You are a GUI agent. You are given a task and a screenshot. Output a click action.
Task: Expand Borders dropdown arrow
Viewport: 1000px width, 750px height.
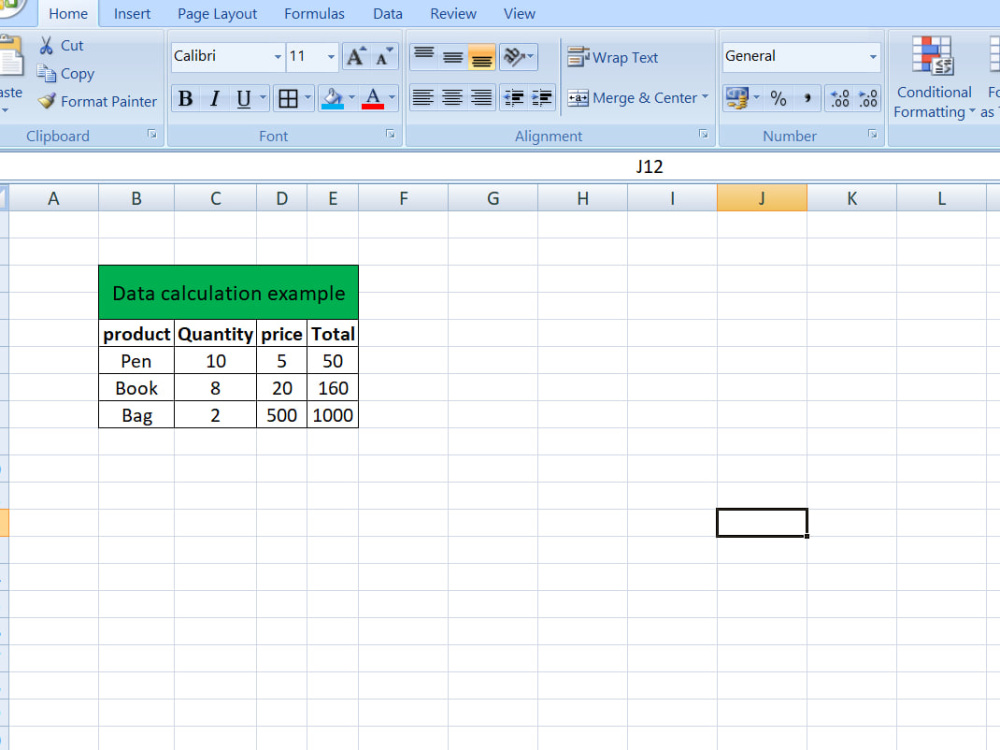point(307,98)
